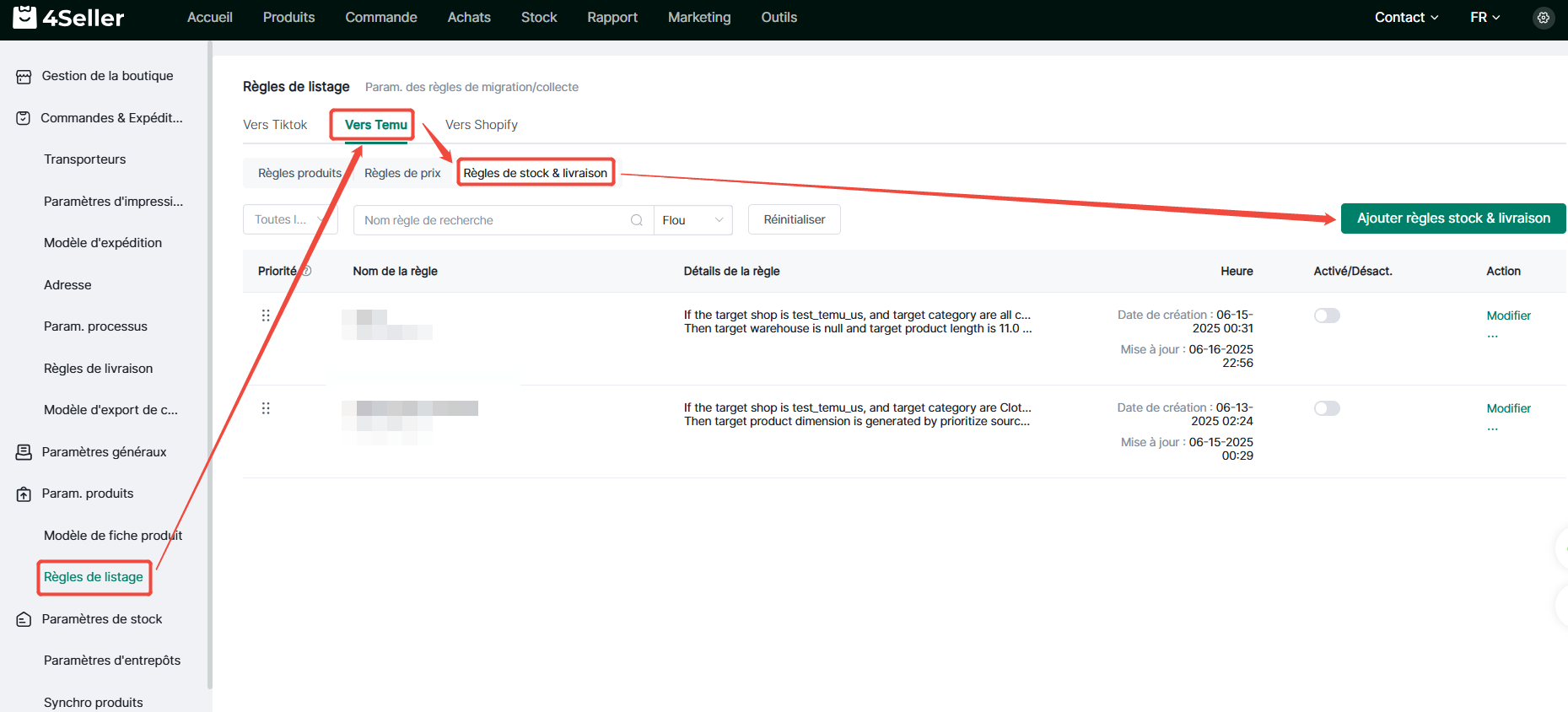Click the Réinitialiser button
The image size is (1568, 712).
click(795, 219)
